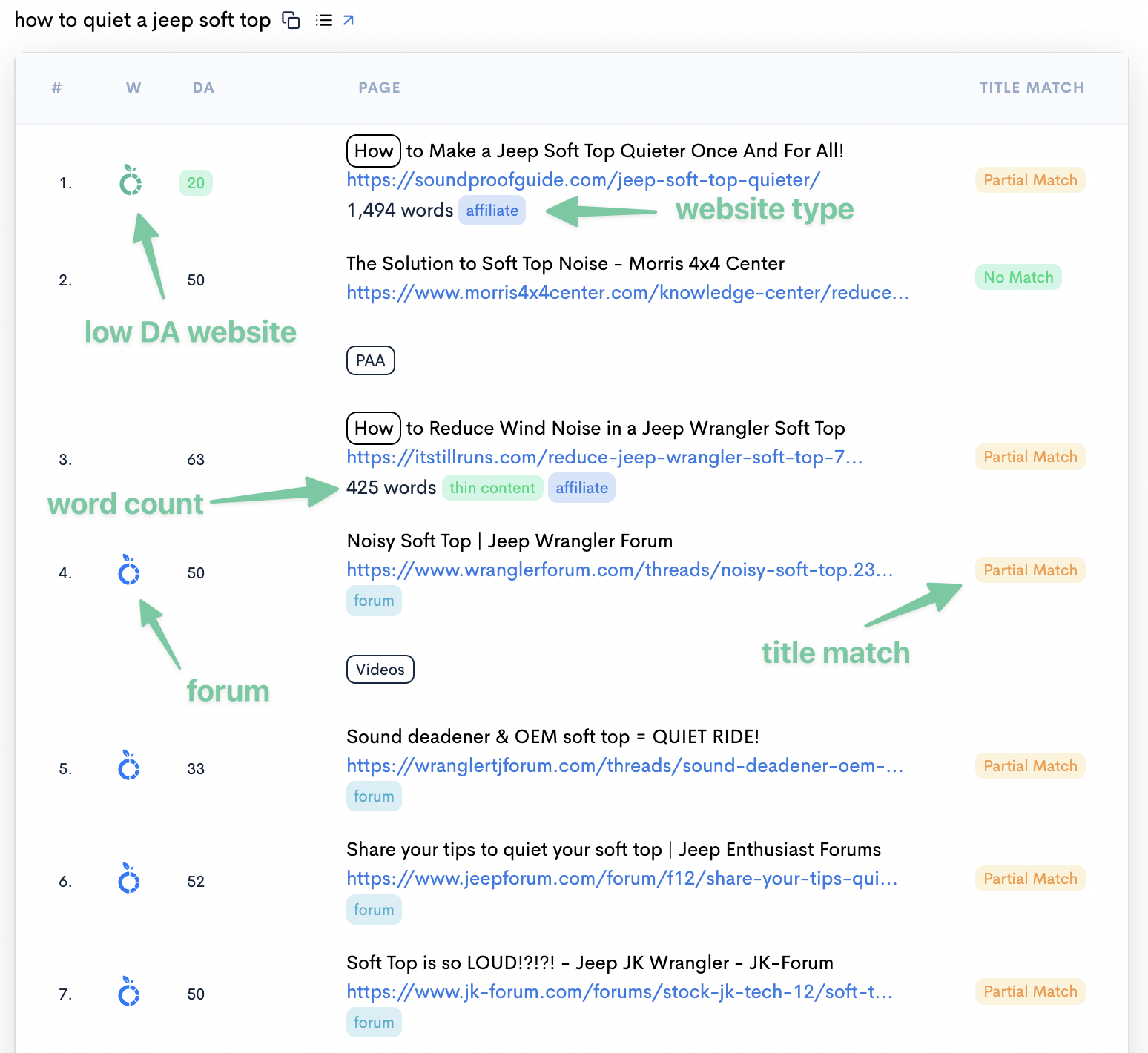This screenshot has height=1053, width=1148.
Task: Click the Partial Match badge for jeepforum
Action: [1030, 879]
